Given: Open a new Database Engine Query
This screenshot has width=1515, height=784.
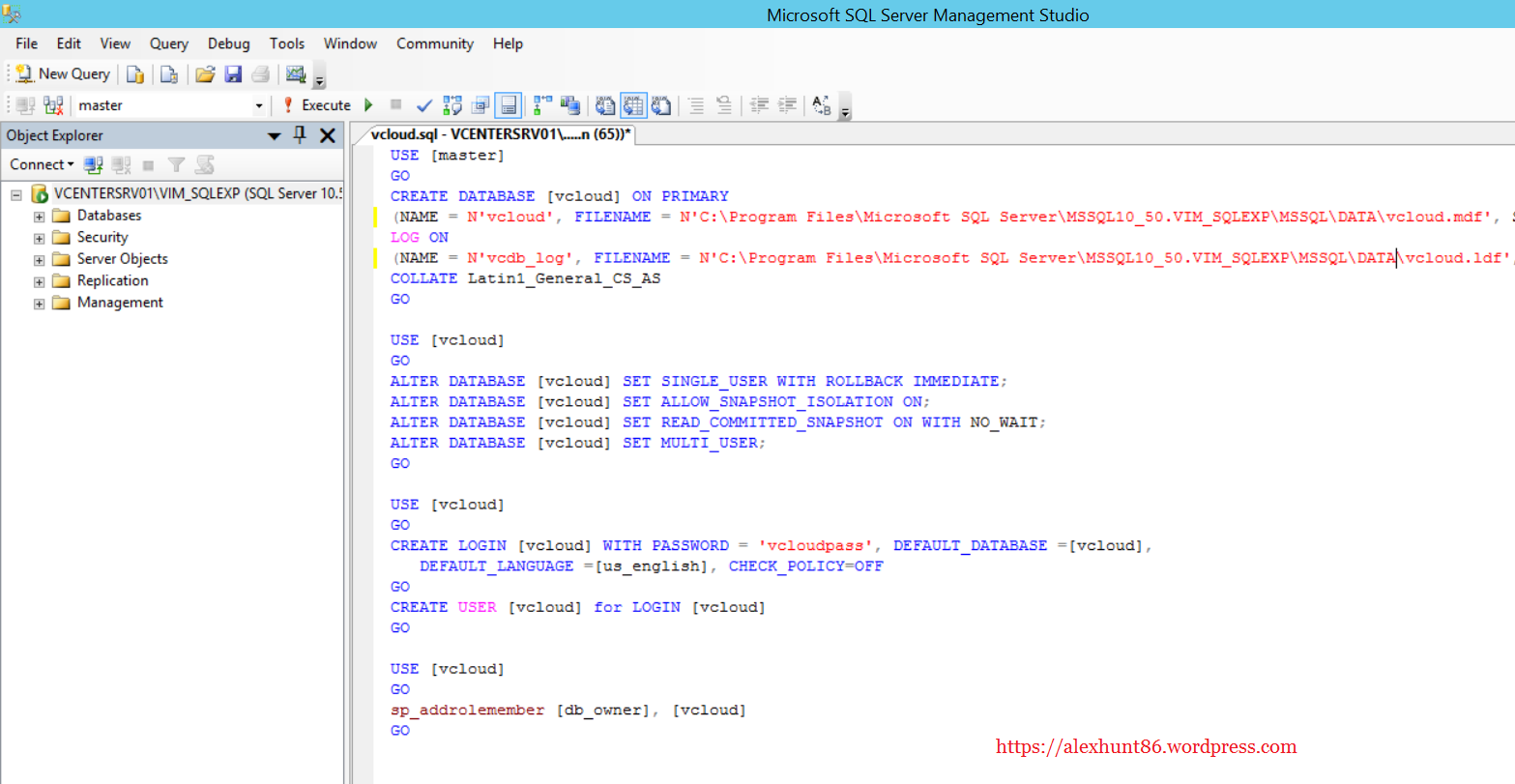Looking at the screenshot, I should click(135, 74).
